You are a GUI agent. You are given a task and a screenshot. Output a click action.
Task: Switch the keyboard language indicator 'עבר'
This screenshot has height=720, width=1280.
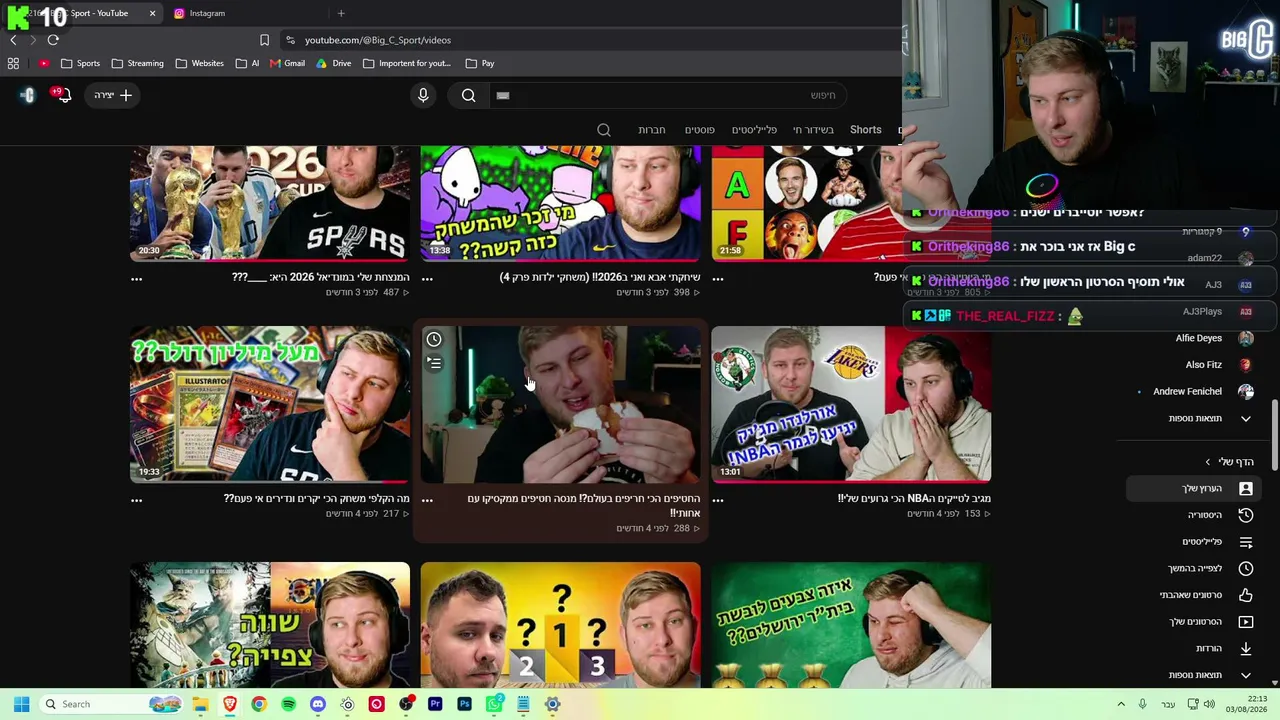pos(1167,704)
